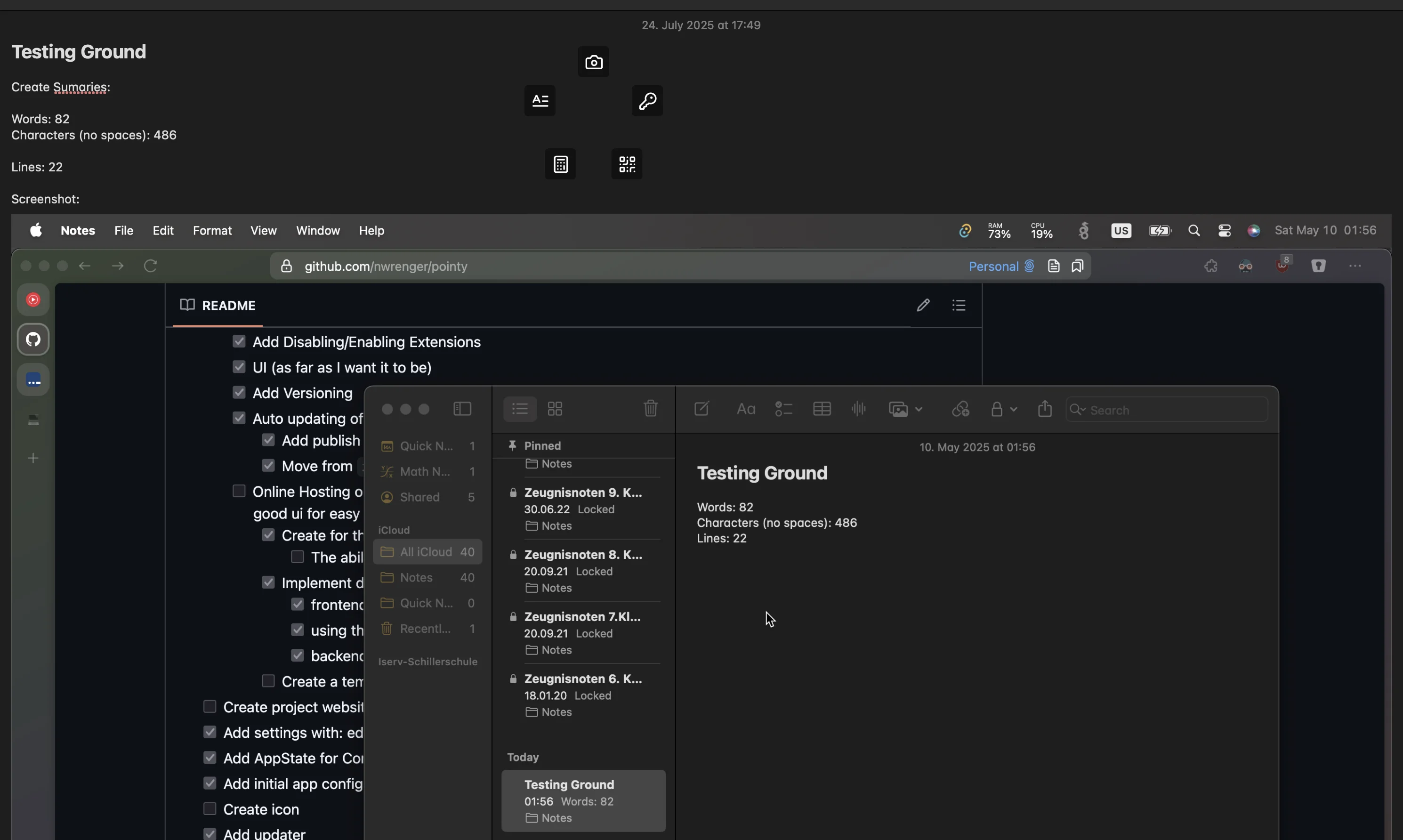Toggle Add AppState checkbox
This screenshot has height=840, width=1403.
pos(210,757)
